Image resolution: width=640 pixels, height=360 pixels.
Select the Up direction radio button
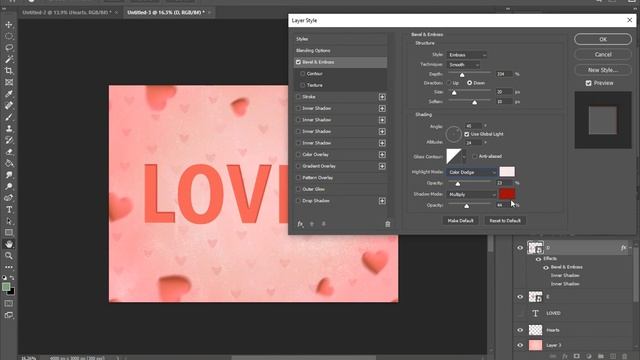click(x=449, y=83)
